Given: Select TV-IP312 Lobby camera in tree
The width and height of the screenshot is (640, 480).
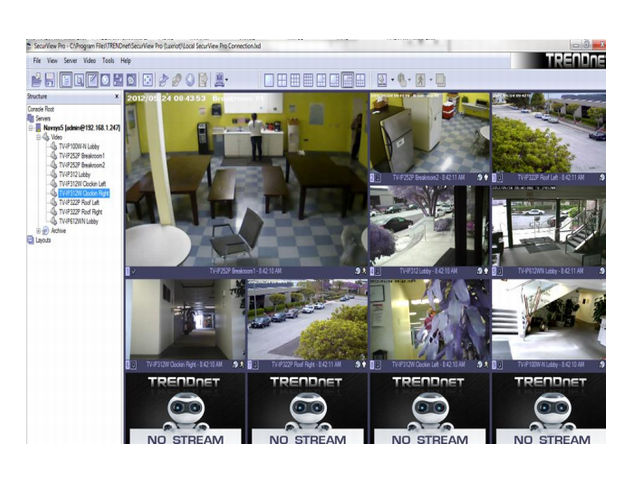Looking at the screenshot, I should click(x=75, y=175).
